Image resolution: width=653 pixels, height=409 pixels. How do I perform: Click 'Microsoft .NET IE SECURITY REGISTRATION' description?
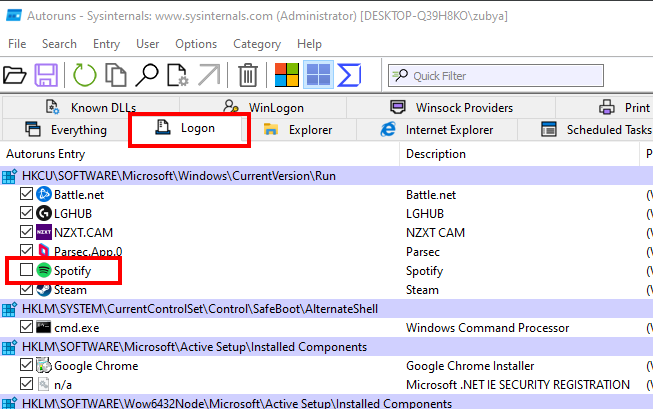coord(518,384)
